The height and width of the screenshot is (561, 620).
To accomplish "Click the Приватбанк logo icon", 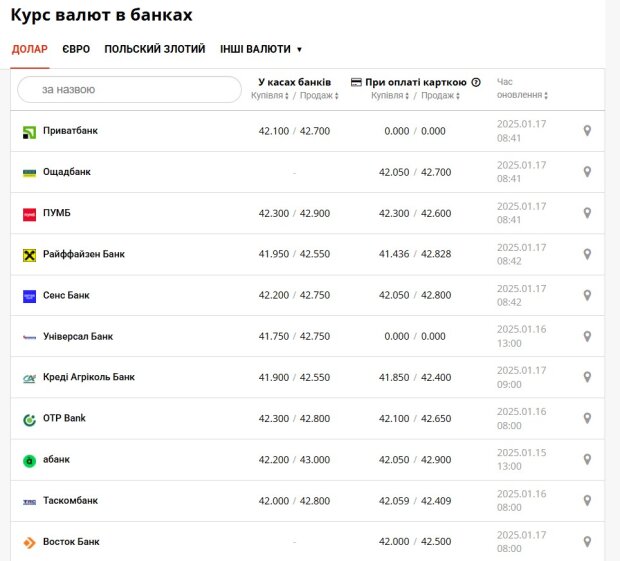I will (x=29, y=132).
